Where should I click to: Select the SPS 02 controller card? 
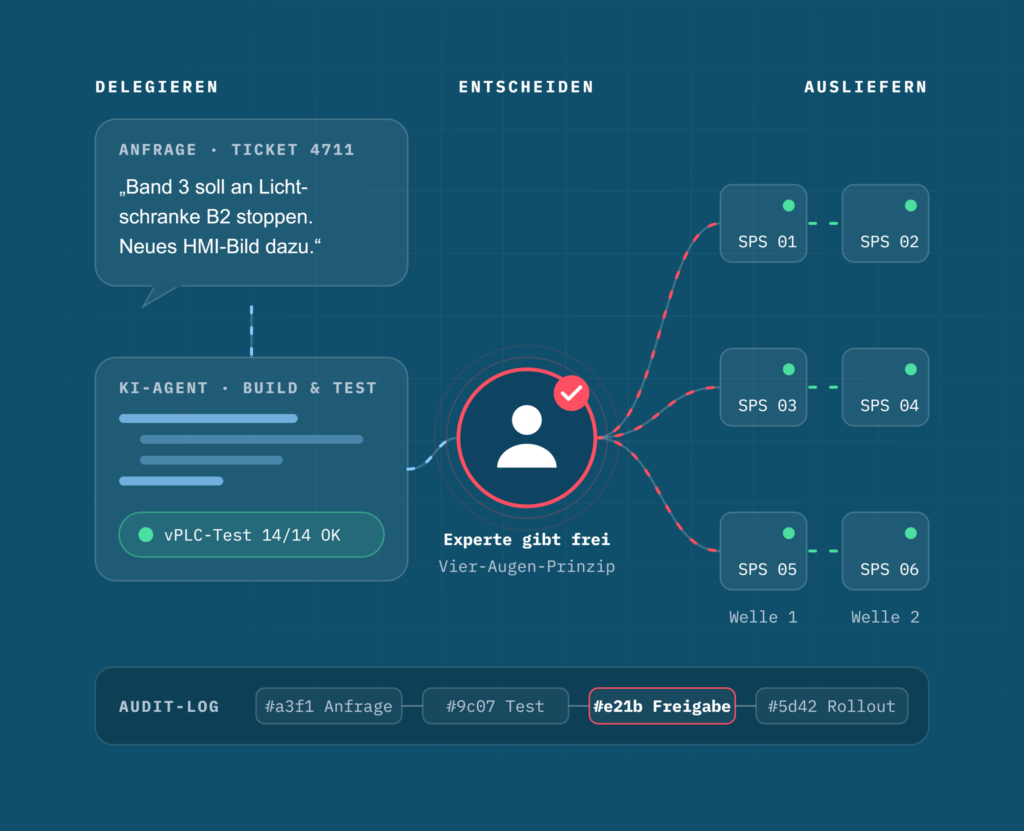click(x=886, y=223)
